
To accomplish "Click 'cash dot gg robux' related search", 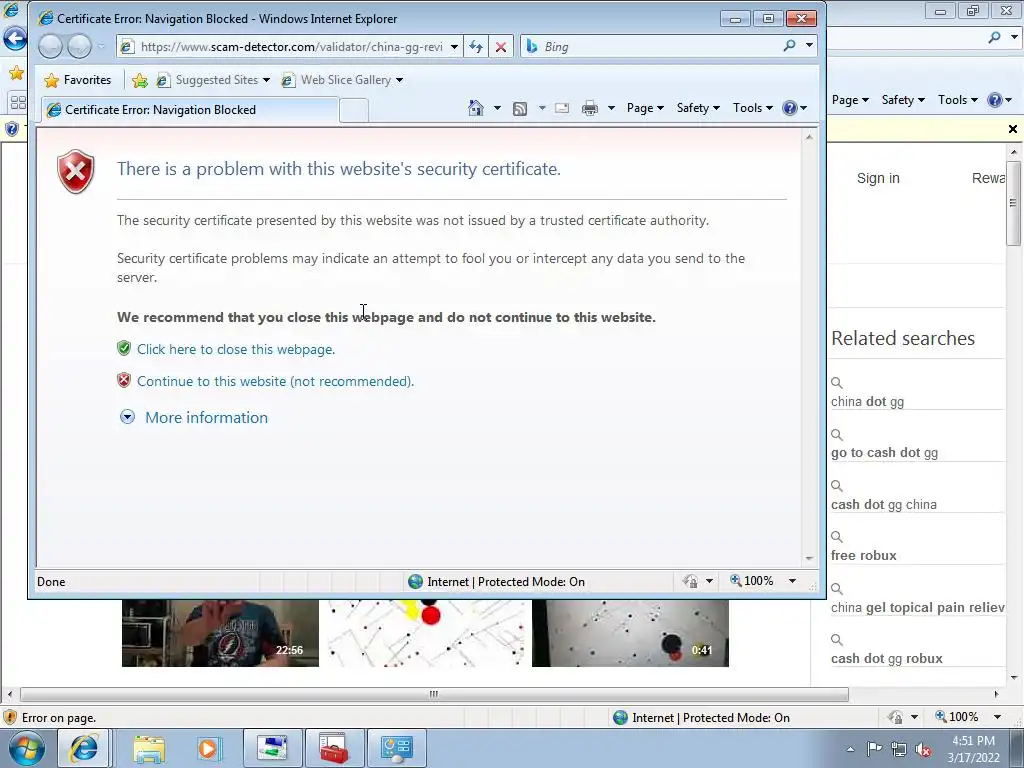I will tap(886, 659).
